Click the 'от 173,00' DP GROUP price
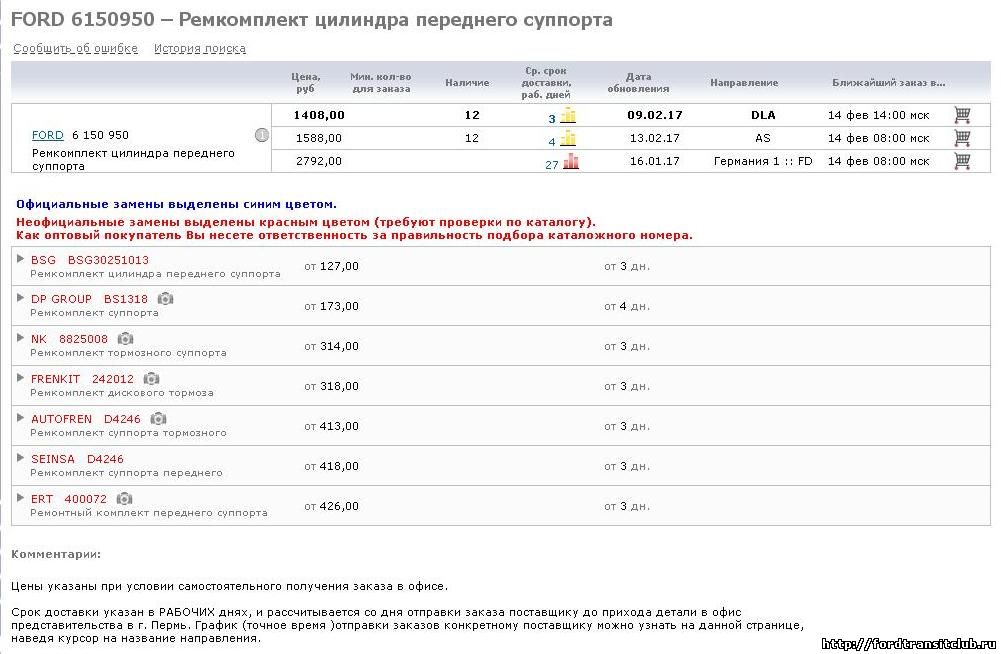 [331, 307]
